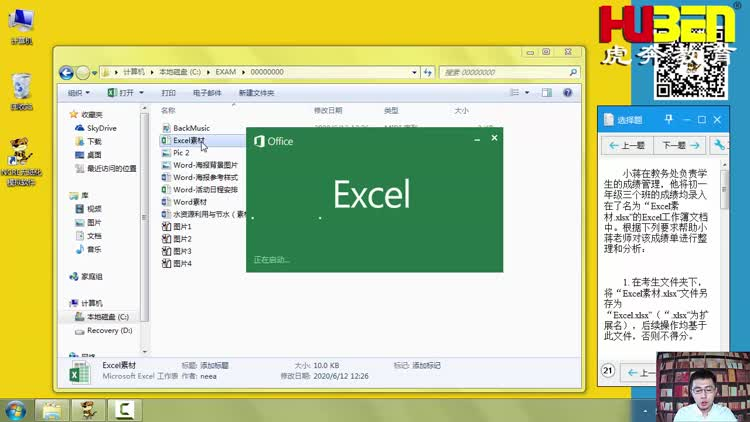
Task: Open Windows Explorer from the taskbar
Action: coord(51,410)
